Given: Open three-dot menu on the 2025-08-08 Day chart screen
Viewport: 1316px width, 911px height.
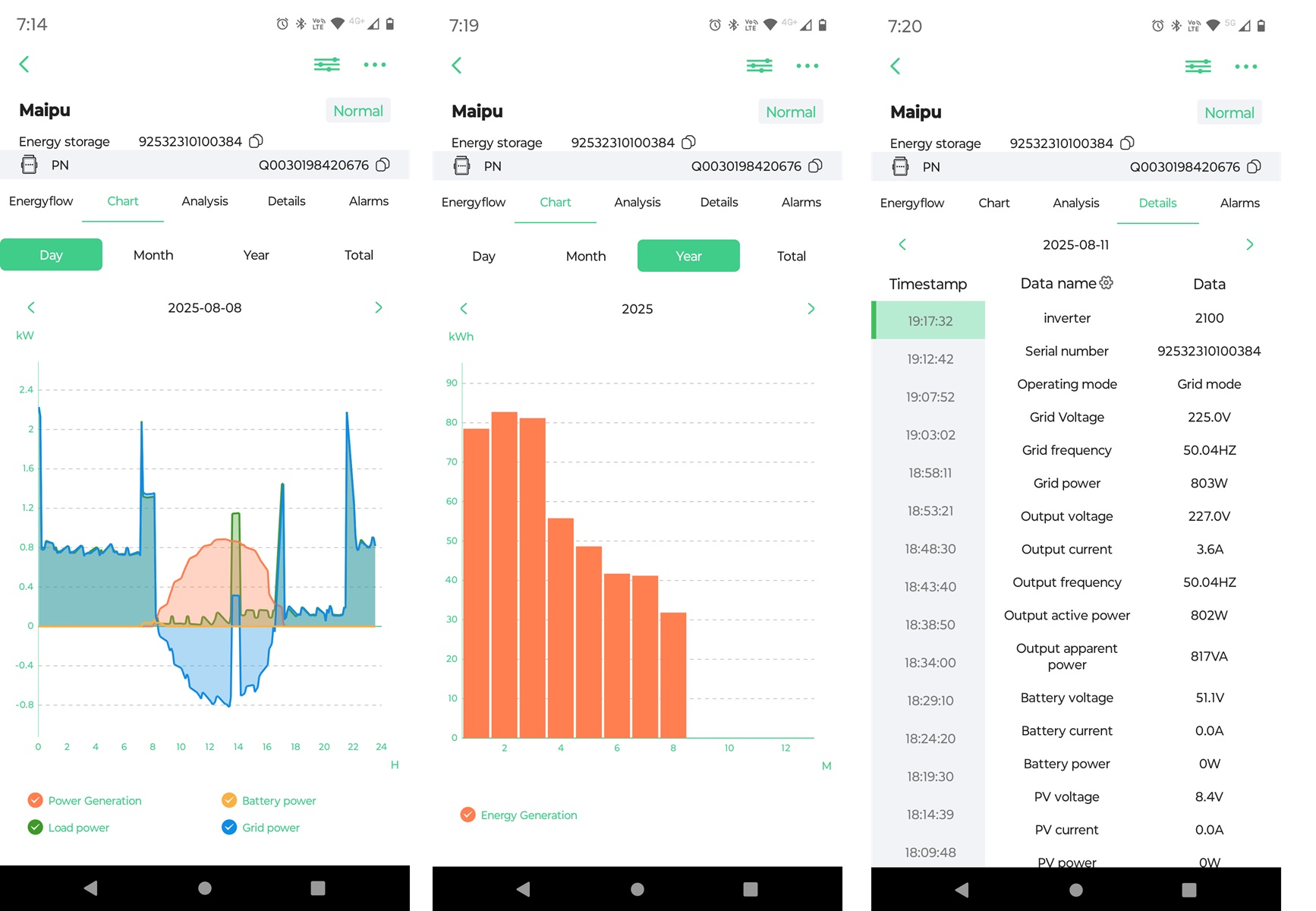Looking at the screenshot, I should (x=374, y=65).
